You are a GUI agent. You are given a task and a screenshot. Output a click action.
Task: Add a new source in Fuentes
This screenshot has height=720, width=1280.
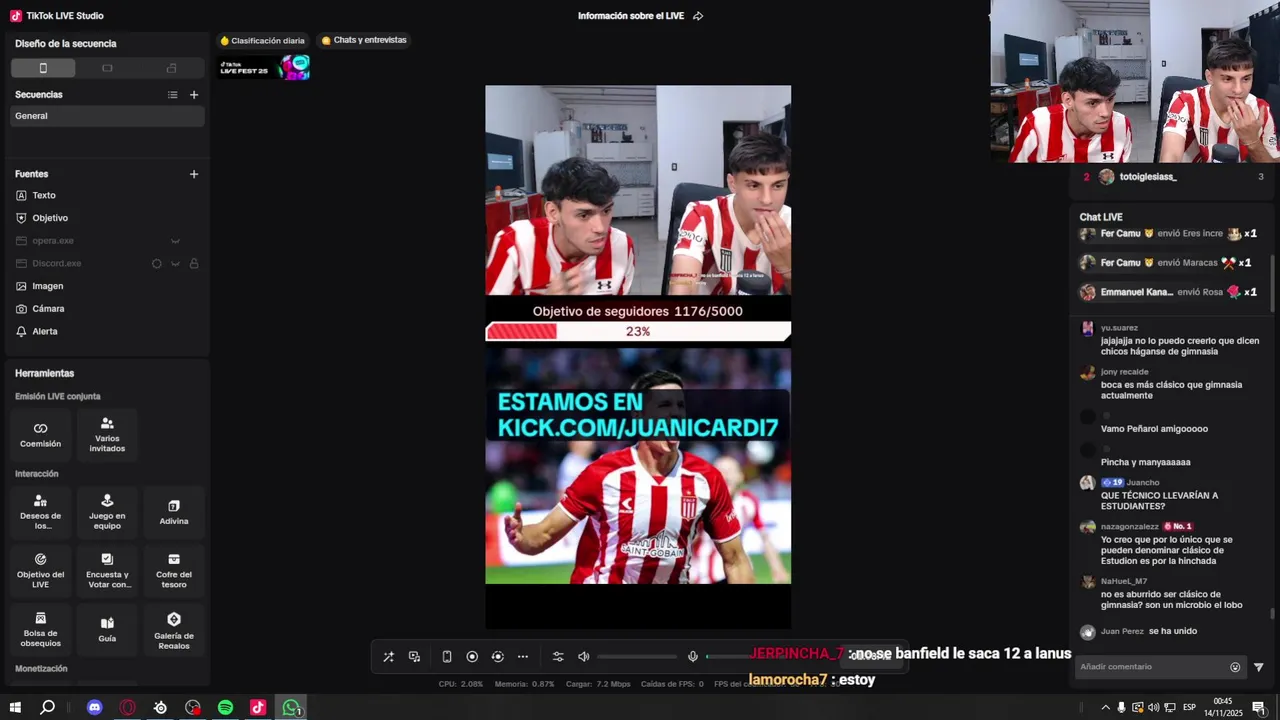pos(194,174)
